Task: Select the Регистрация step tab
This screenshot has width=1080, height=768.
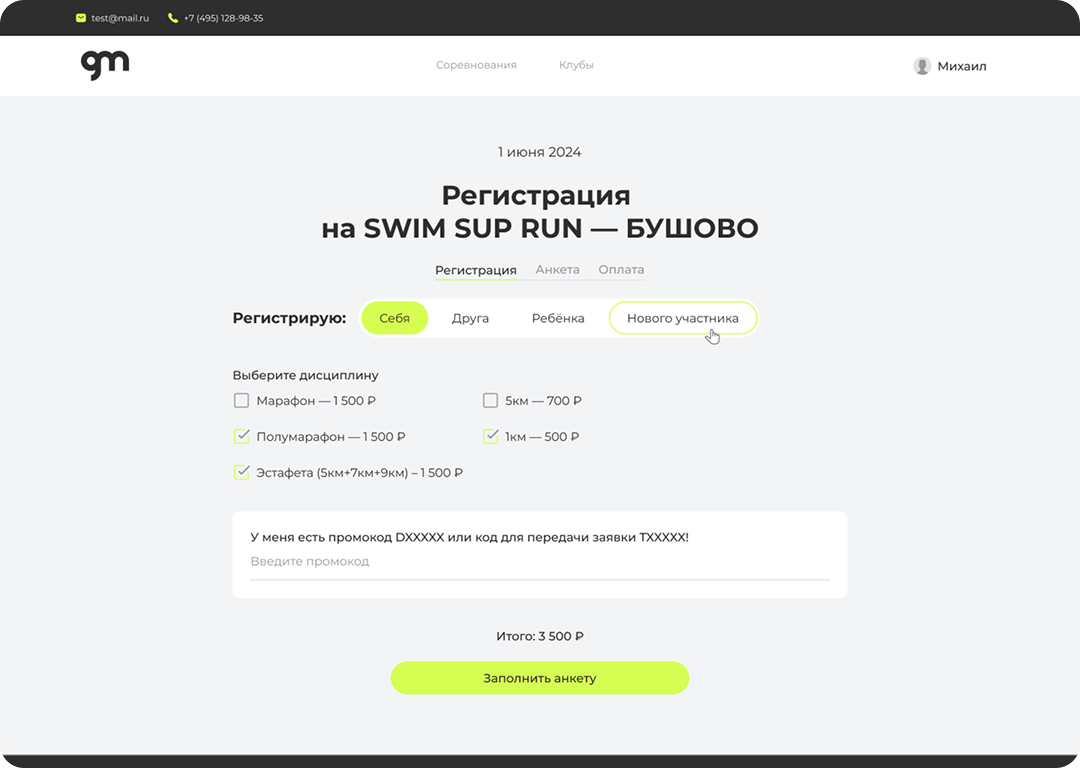Action: click(475, 270)
